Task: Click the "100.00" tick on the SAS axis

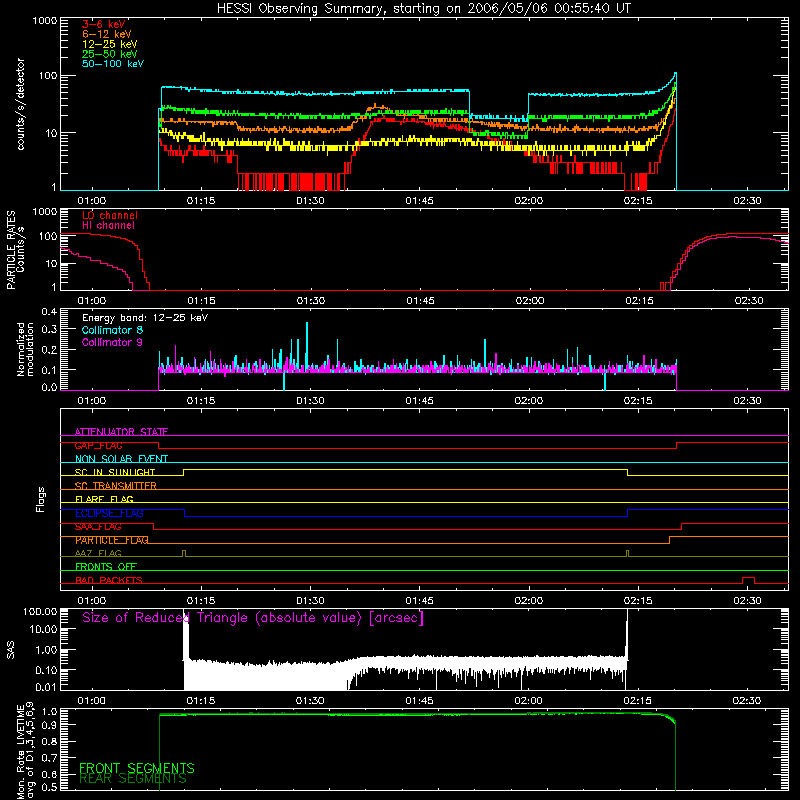Action: pos(40,611)
